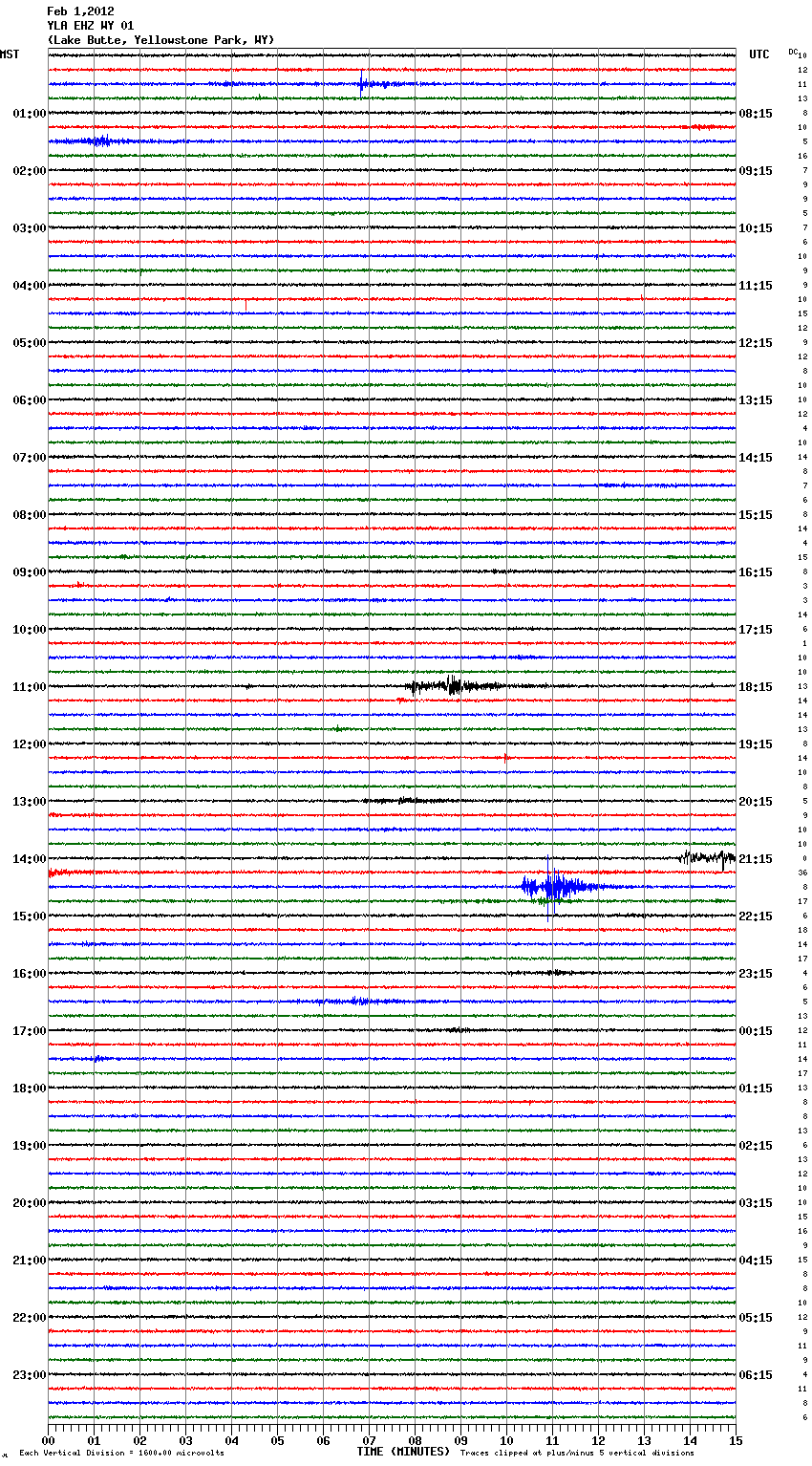
Task: Click the 21:15 UTC time label
Action: click(x=756, y=859)
